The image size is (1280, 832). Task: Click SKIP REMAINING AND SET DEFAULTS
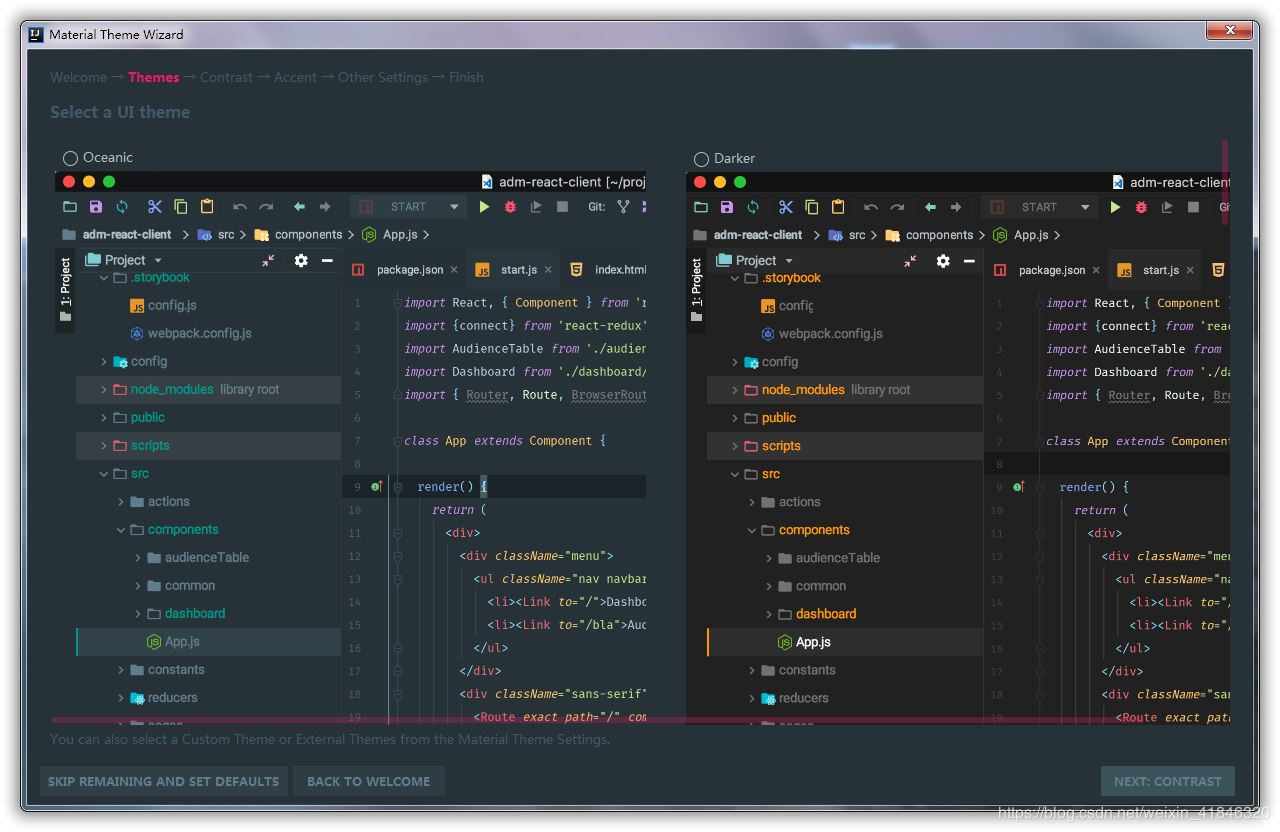pyautogui.click(x=163, y=781)
